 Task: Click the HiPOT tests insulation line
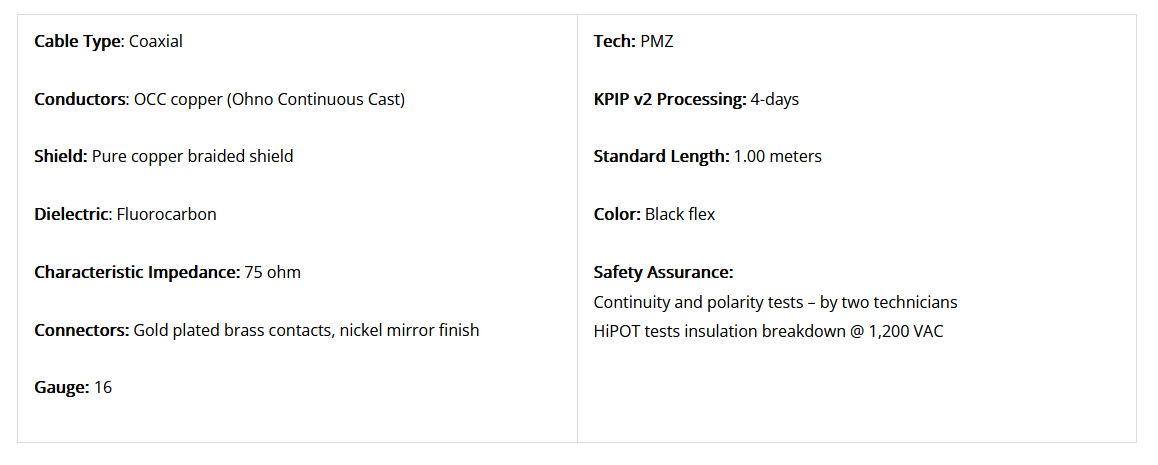point(768,331)
